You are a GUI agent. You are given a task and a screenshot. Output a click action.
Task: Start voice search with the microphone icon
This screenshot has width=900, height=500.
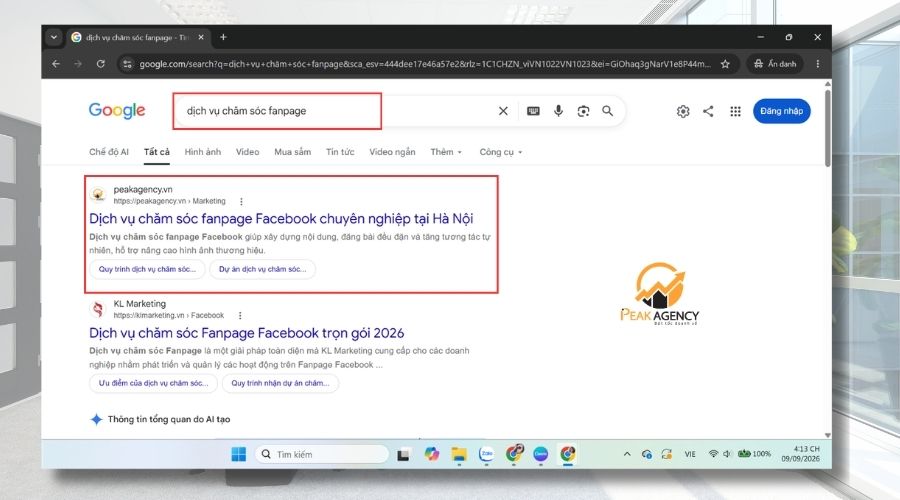pyautogui.click(x=558, y=111)
